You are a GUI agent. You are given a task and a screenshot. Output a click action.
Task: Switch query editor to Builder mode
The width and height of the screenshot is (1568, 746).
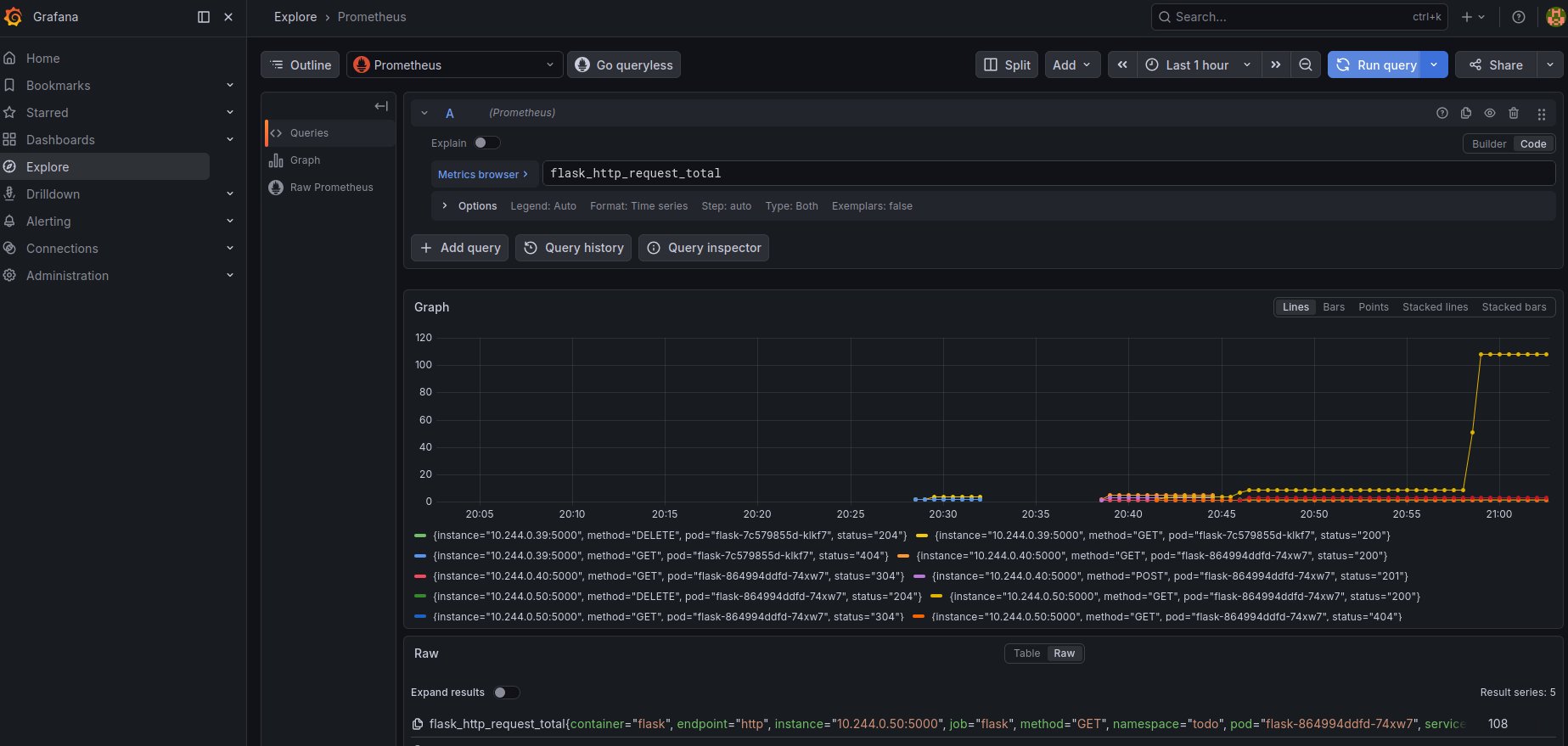click(x=1489, y=143)
